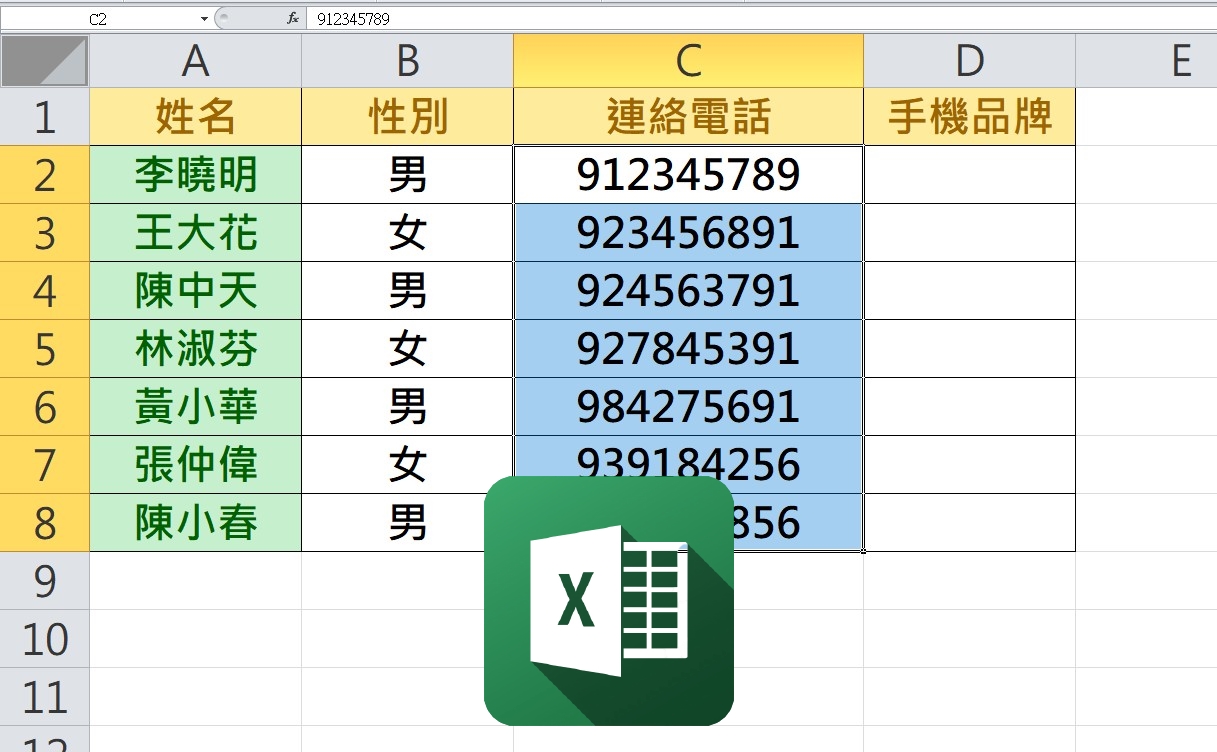Click the formula bar showing 912345789

(x=760, y=18)
